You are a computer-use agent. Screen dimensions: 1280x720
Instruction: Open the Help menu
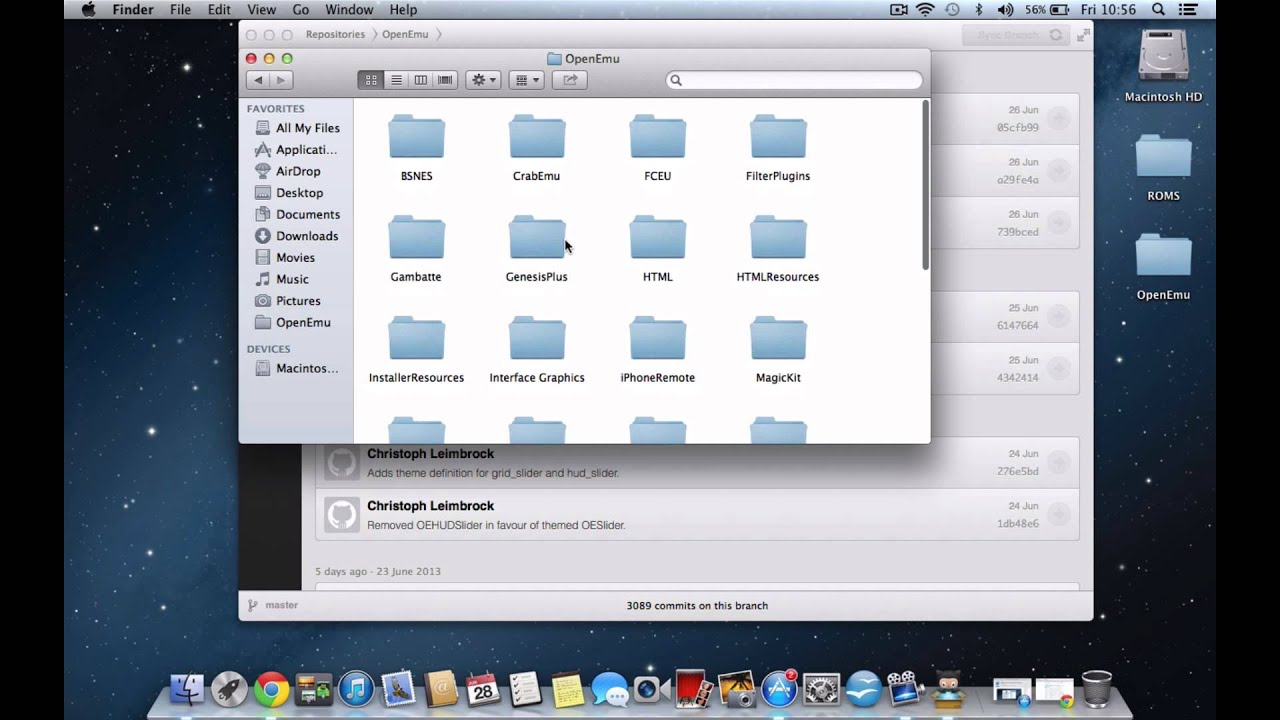[x=403, y=10]
